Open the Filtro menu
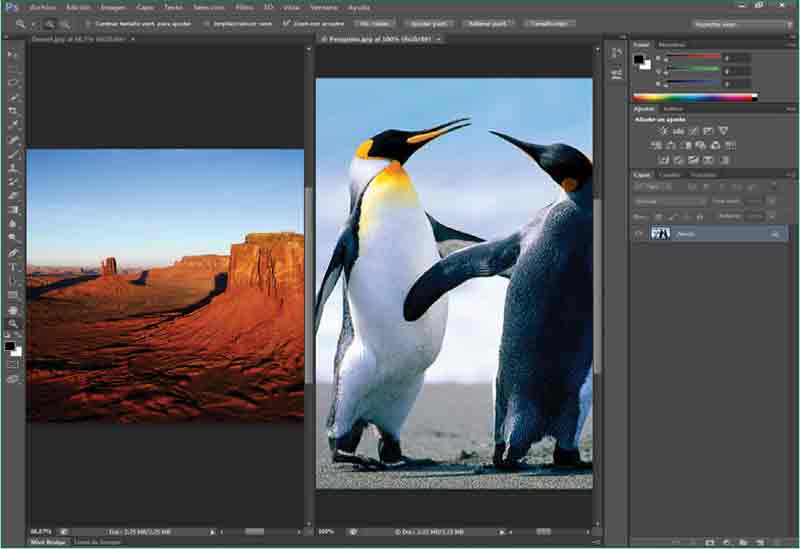The width and height of the screenshot is (800, 549). pos(244,7)
